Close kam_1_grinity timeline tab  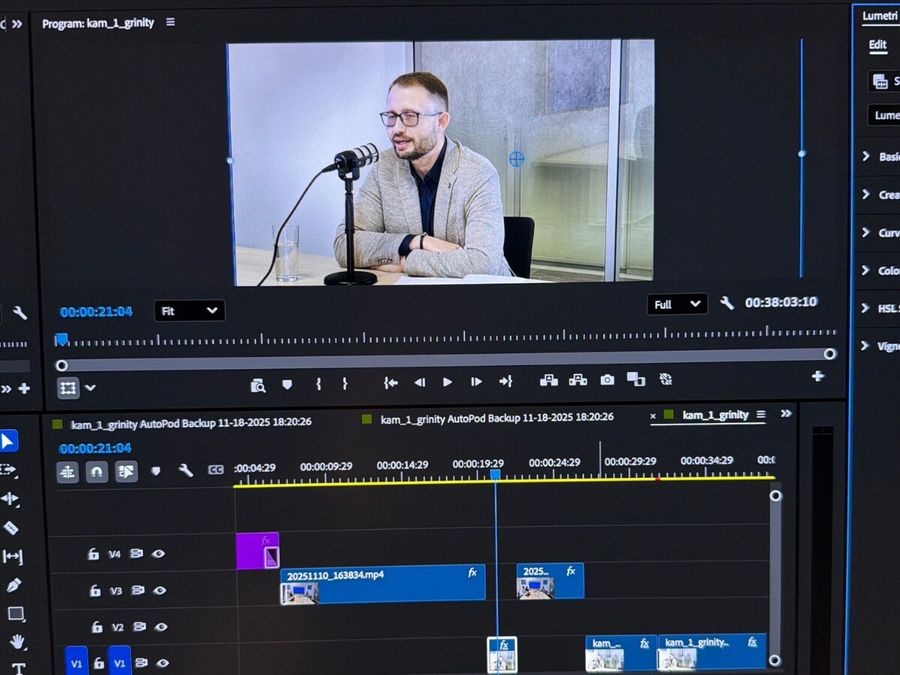[653, 416]
